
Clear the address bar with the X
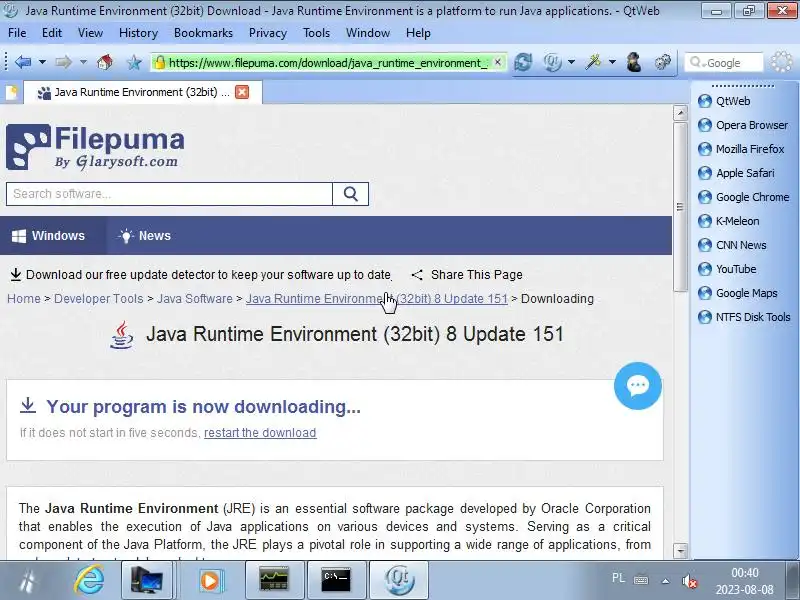point(497,62)
